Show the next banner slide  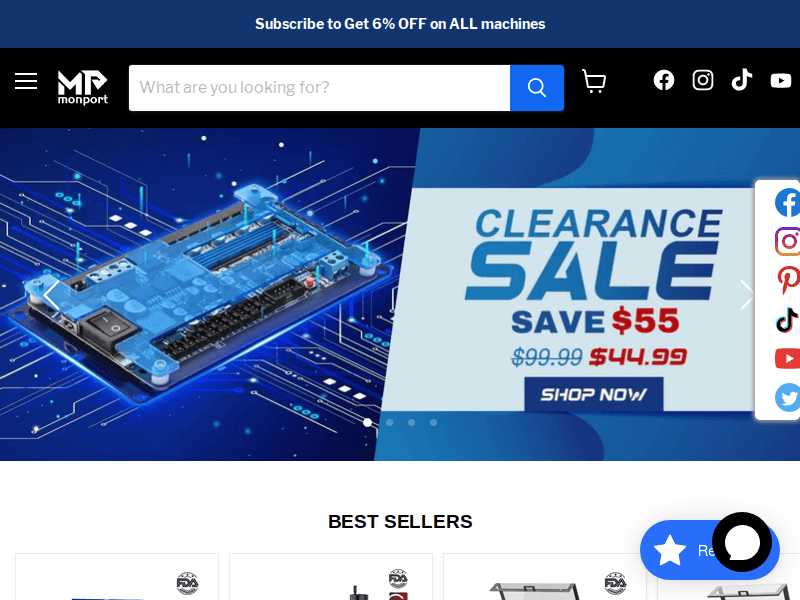[747, 295]
